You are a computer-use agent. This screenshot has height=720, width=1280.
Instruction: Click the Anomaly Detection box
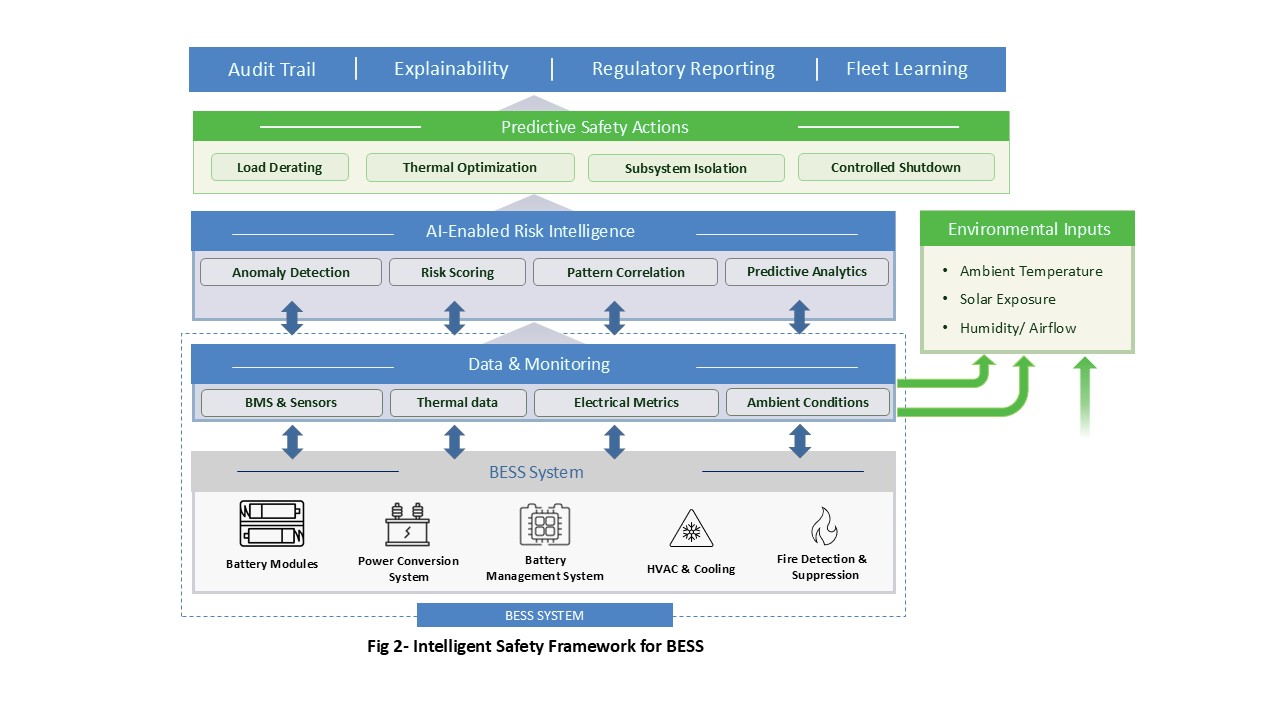pos(291,272)
